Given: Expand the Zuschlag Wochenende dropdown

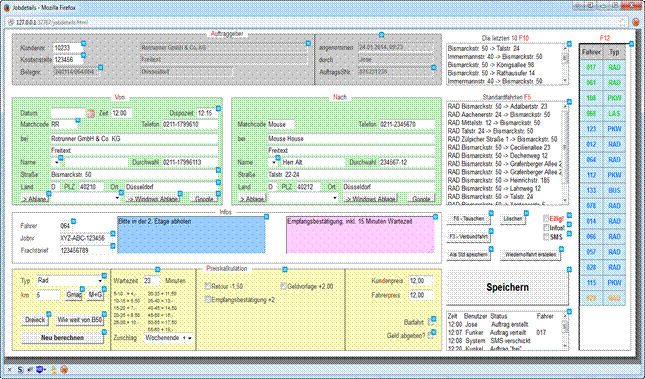Looking at the screenshot, I should [x=169, y=338].
